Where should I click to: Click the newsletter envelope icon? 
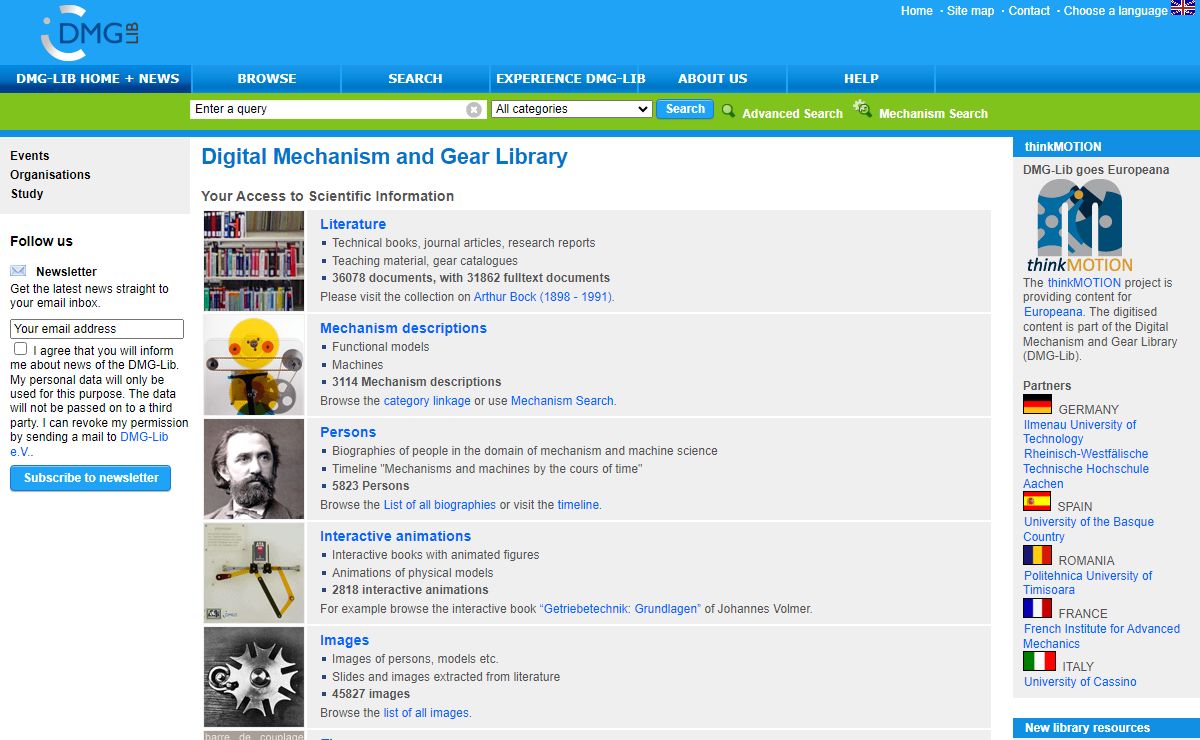tap(18, 271)
